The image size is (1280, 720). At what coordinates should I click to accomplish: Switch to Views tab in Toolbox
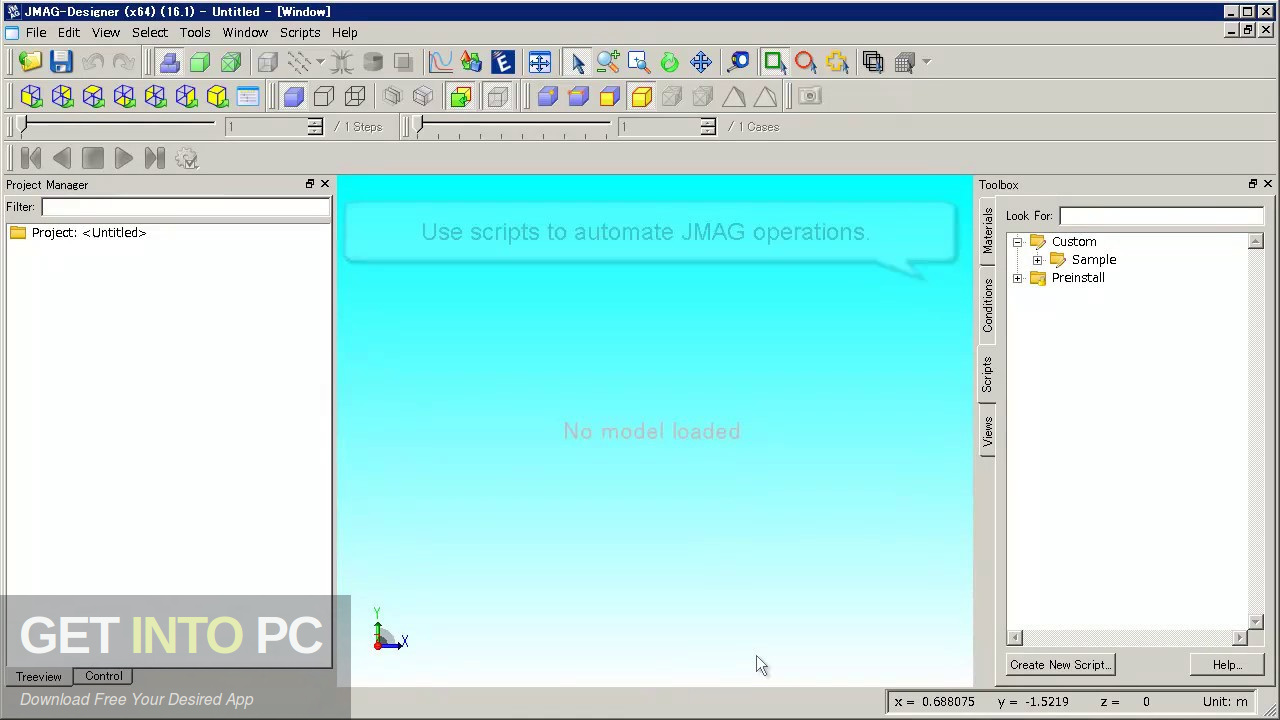(988, 431)
